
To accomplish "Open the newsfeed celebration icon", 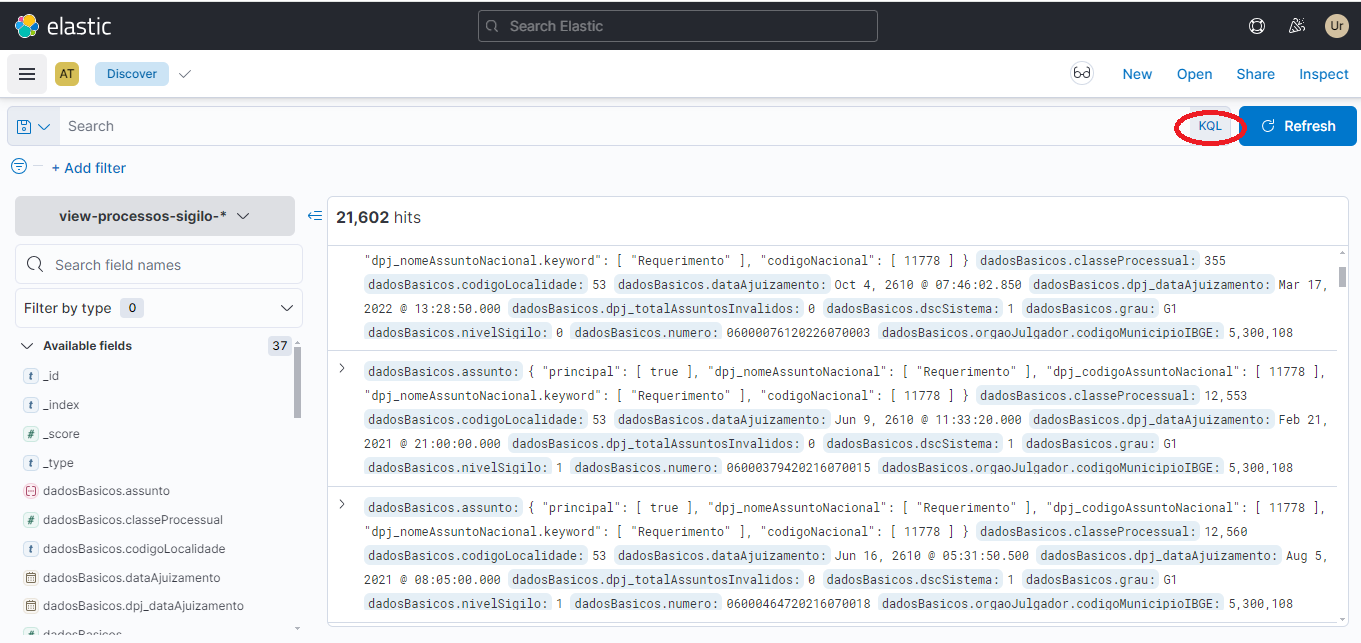I will tap(1297, 26).
